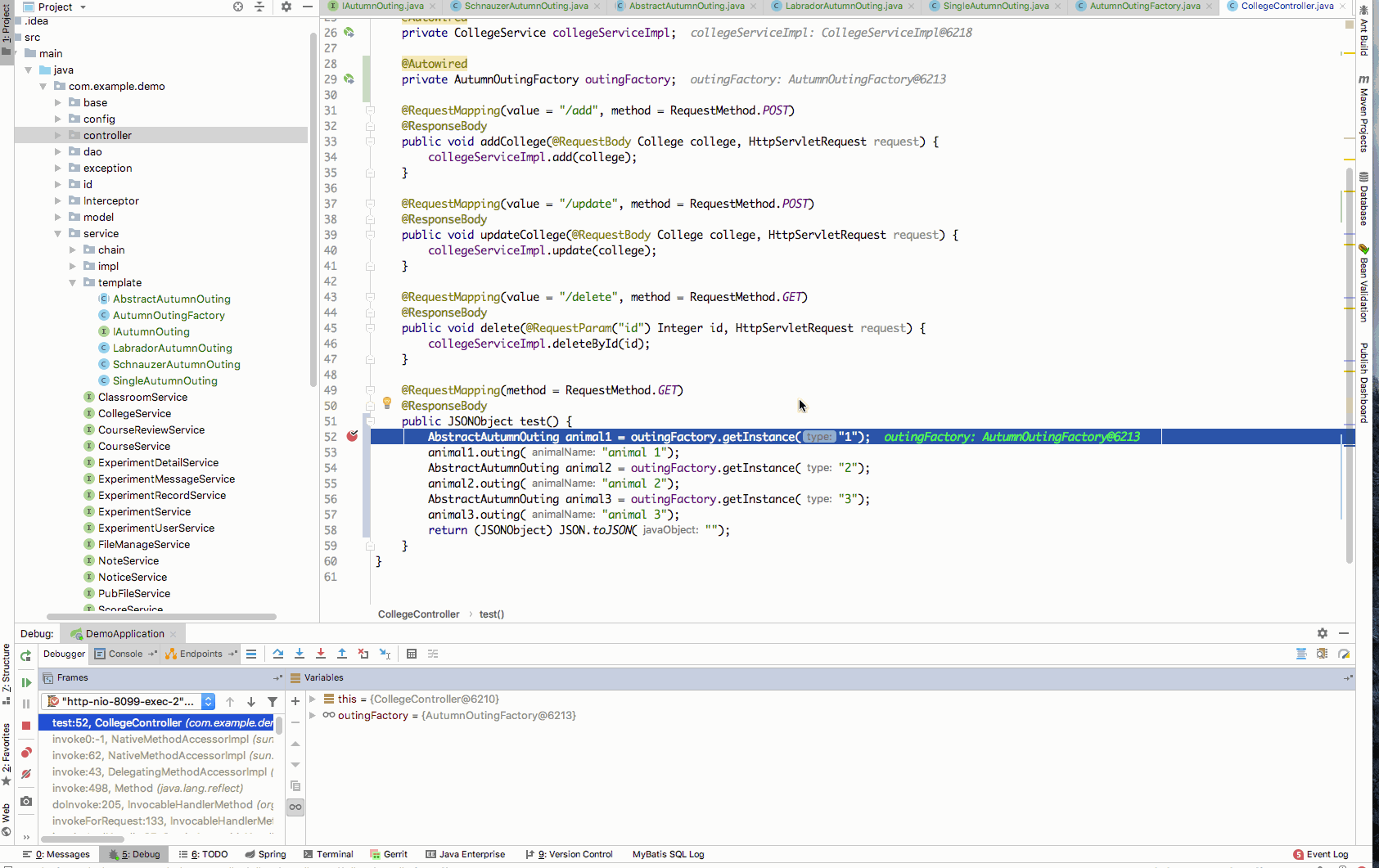Image resolution: width=1379 pixels, height=868 pixels.
Task: Open Terminal tool window
Action: (x=328, y=854)
